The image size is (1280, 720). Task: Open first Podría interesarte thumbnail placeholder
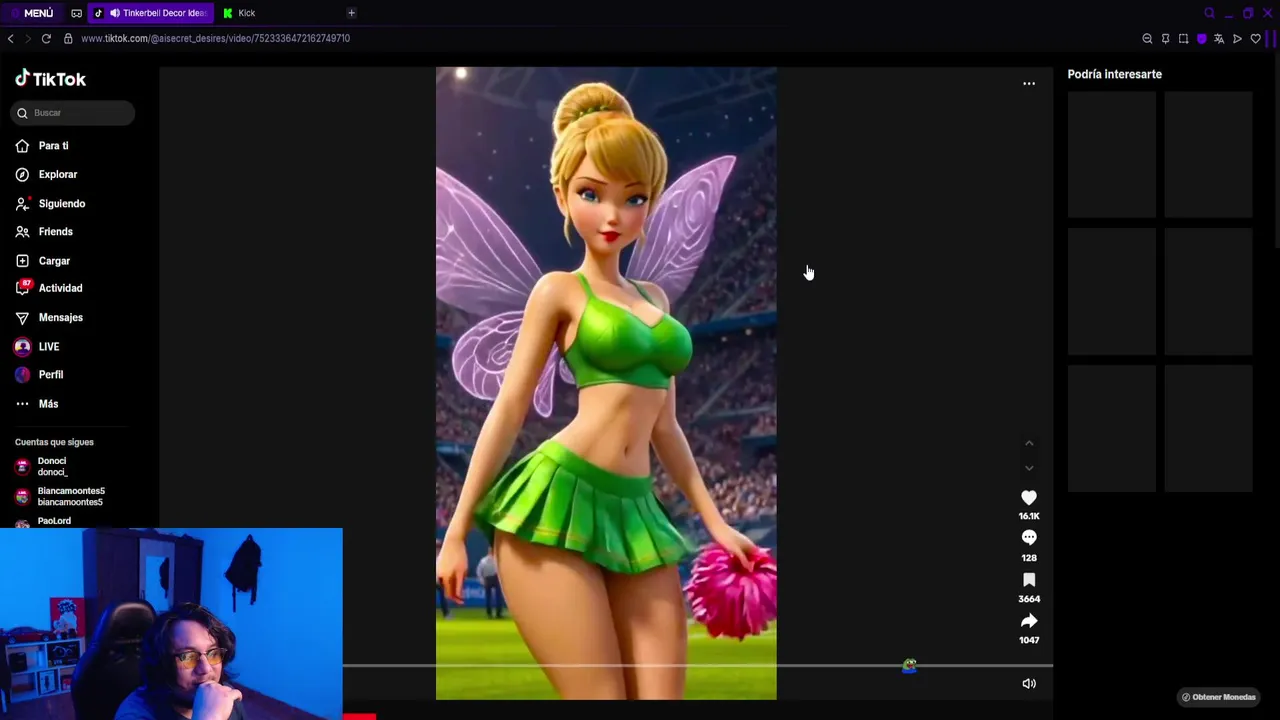pyautogui.click(x=1112, y=154)
